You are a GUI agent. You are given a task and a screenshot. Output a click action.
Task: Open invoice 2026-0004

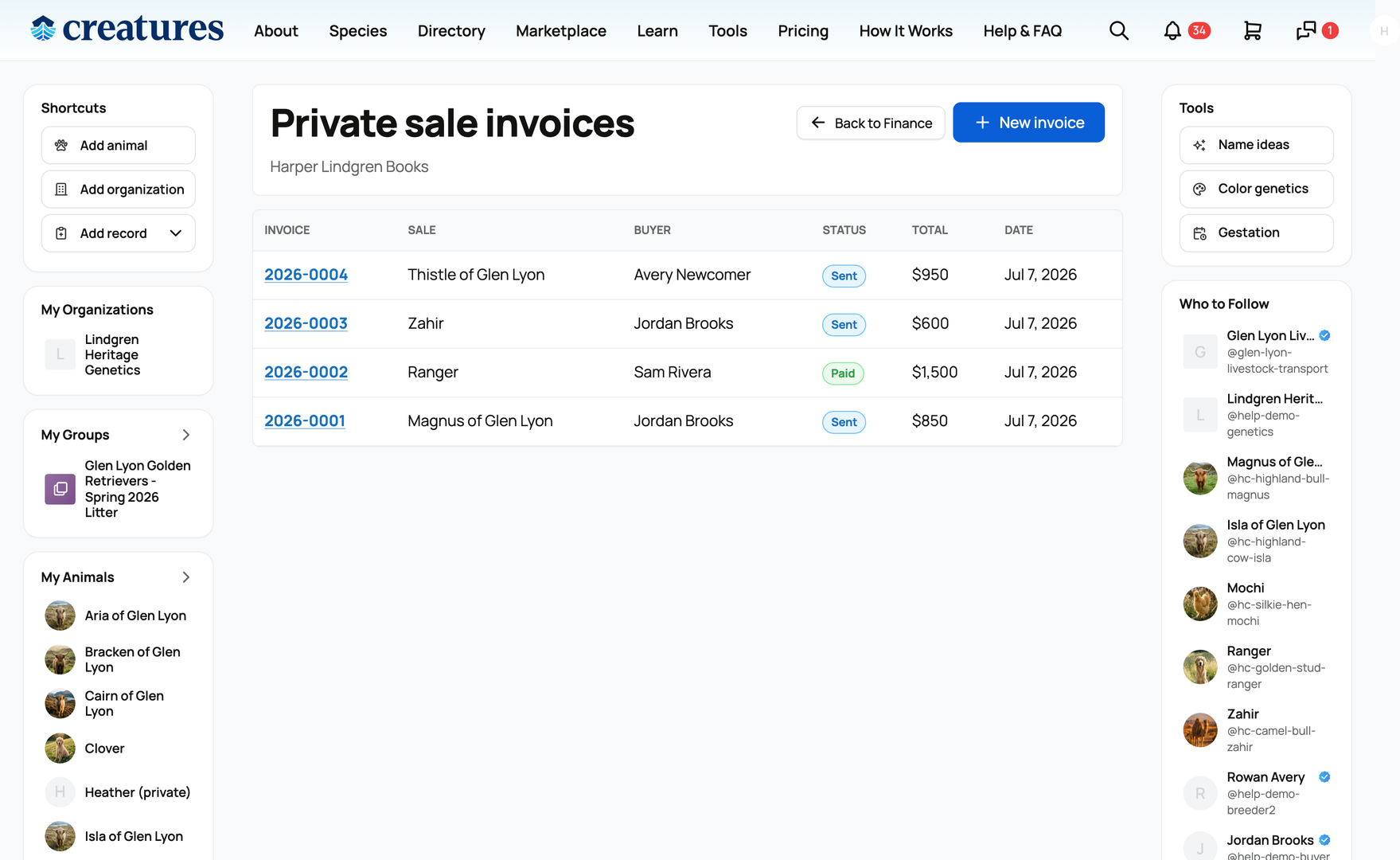point(306,275)
